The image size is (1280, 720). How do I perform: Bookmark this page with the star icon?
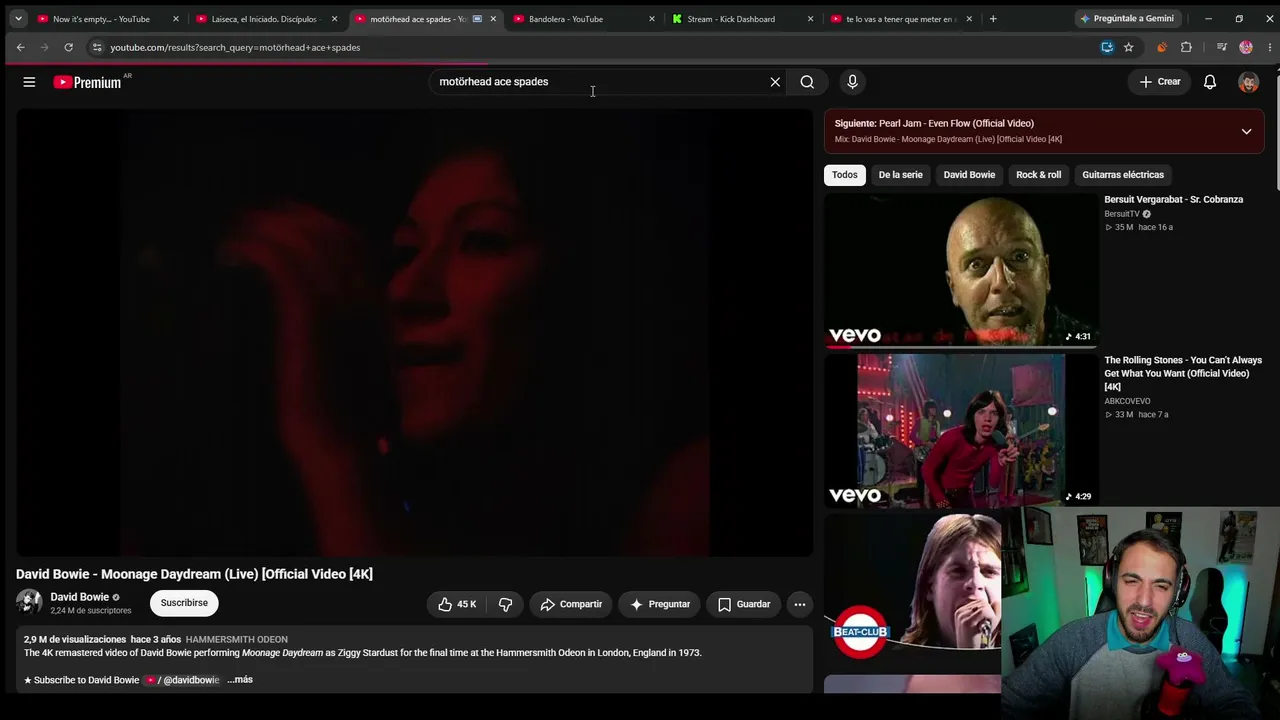point(1129,47)
